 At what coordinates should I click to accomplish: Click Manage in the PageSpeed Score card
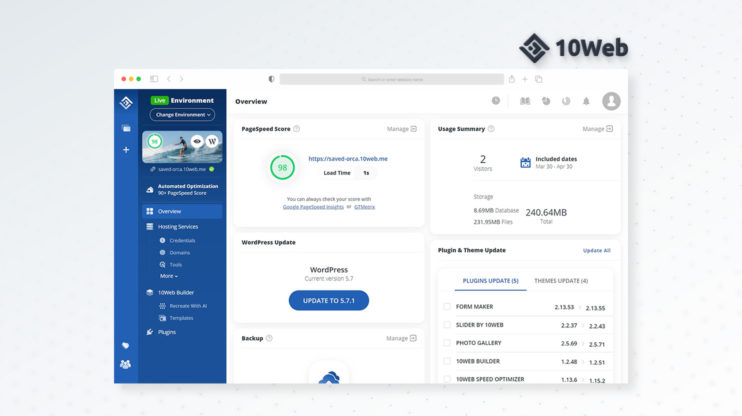(x=401, y=129)
